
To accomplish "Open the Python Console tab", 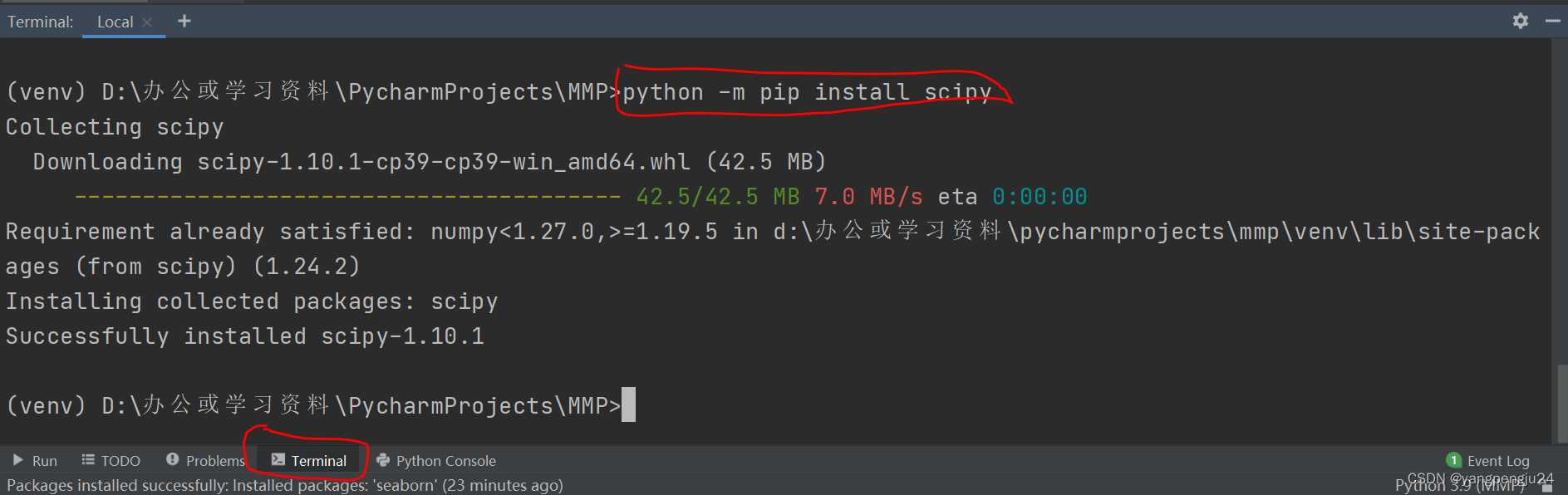I will (x=436, y=460).
